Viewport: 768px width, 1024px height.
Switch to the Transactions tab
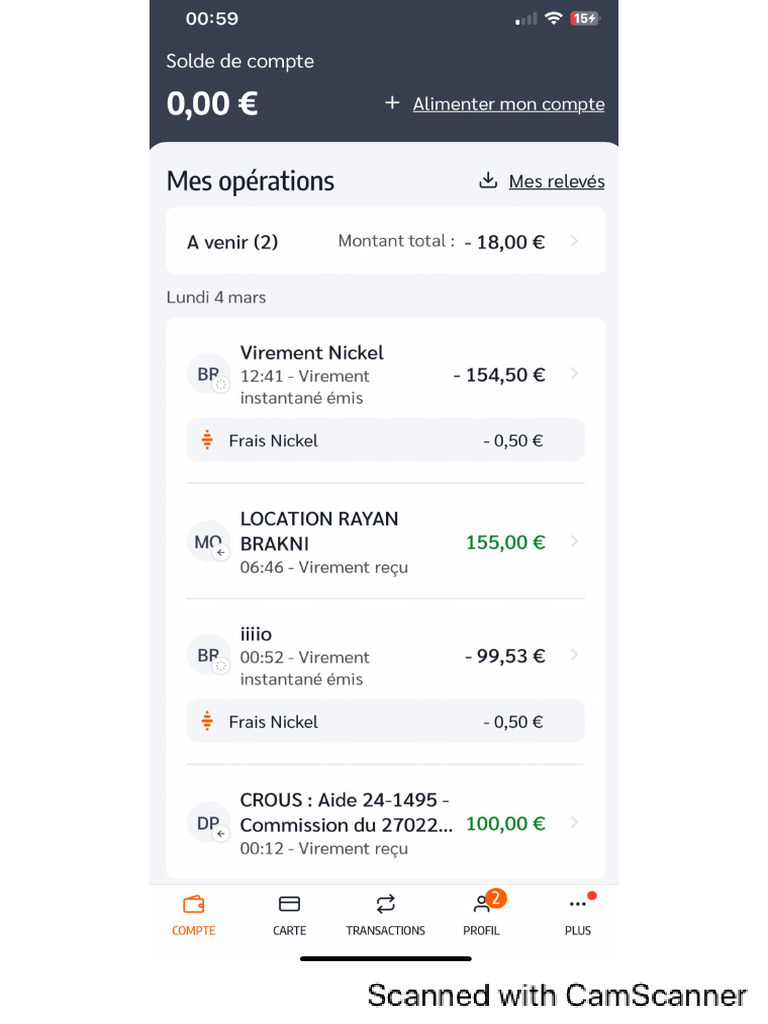pyautogui.click(x=385, y=905)
